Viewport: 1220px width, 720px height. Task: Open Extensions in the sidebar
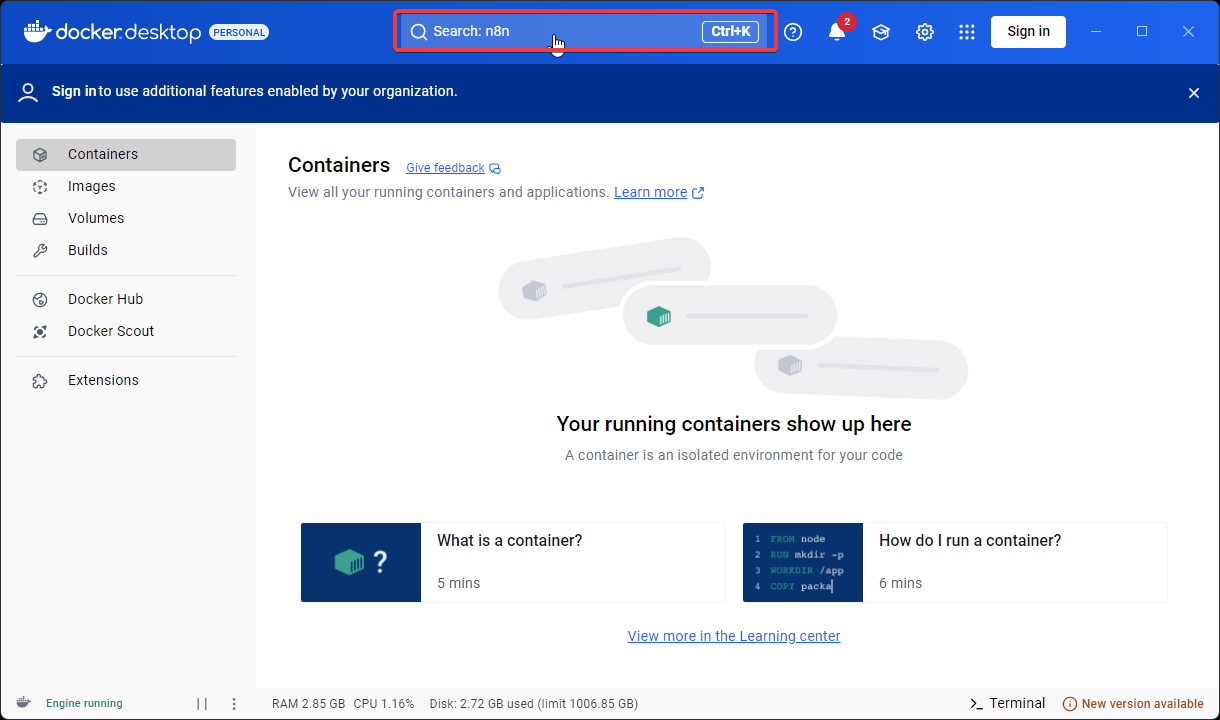point(126,381)
